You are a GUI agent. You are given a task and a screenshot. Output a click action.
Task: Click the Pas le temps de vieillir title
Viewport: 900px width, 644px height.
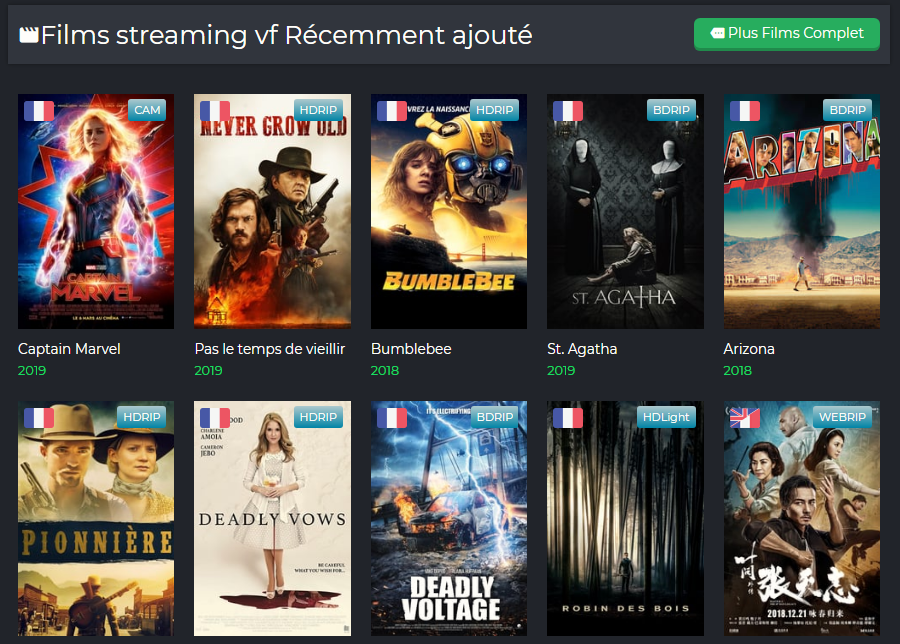click(x=270, y=348)
